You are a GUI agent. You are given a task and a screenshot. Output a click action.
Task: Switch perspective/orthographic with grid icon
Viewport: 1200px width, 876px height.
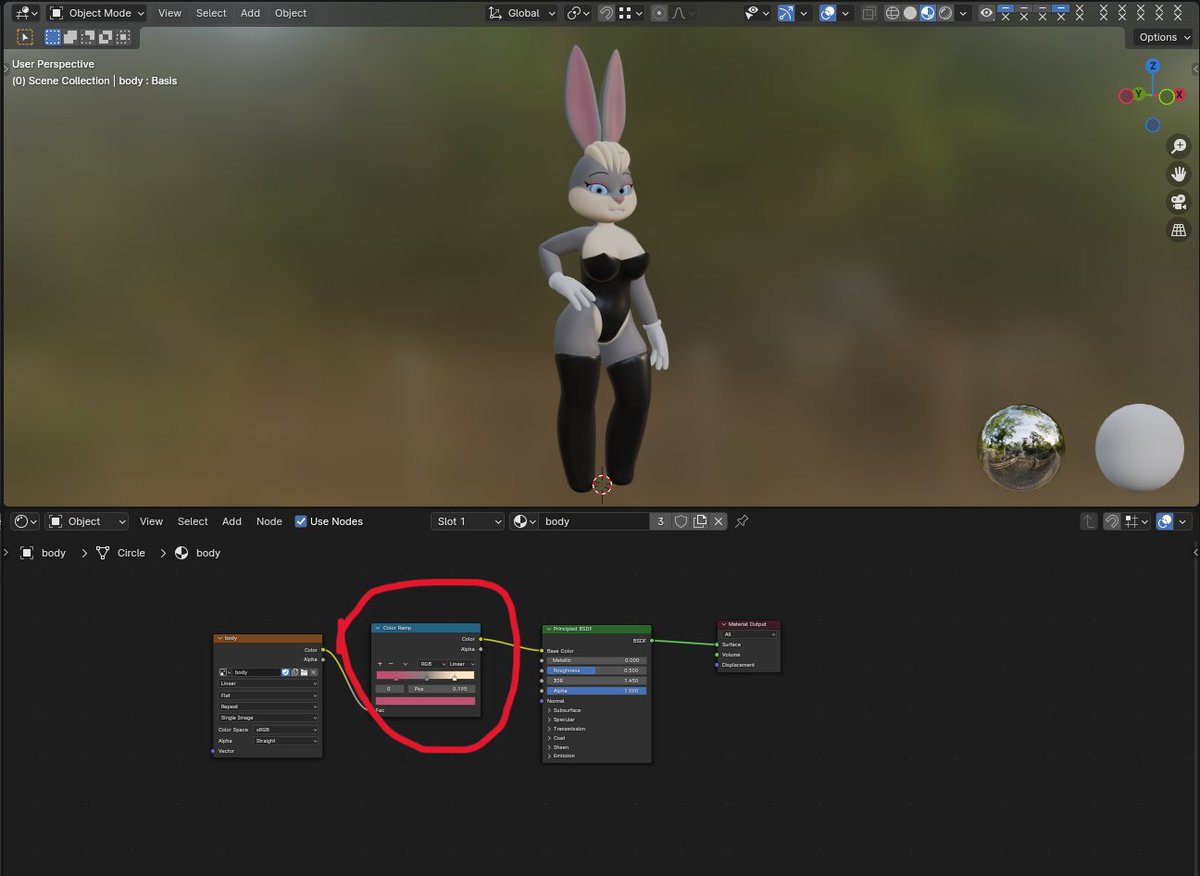click(x=1178, y=230)
